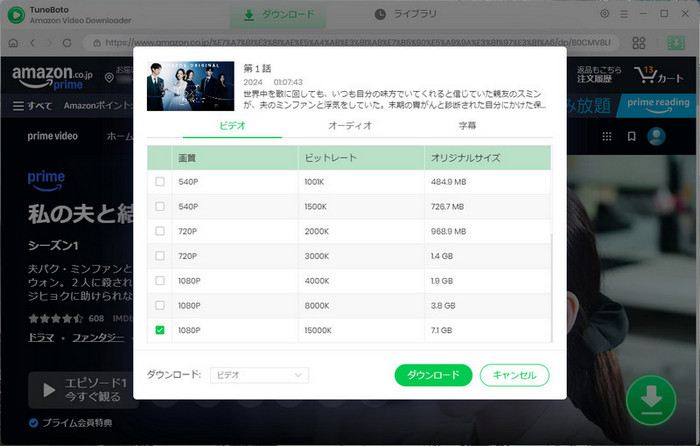Click the location pin icon beside Amazon logo

[x=109, y=78]
